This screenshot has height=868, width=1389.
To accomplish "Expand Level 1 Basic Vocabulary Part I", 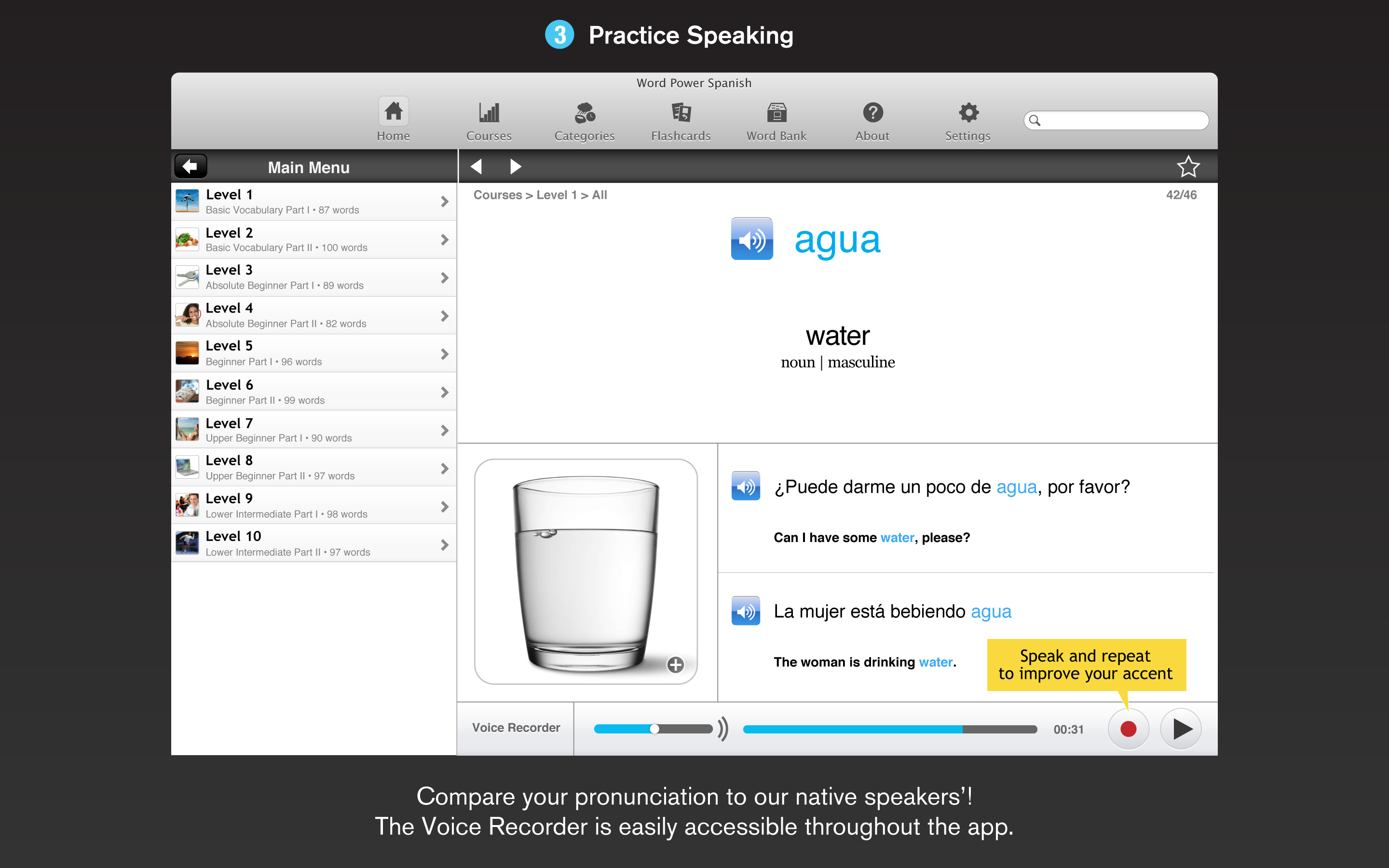I will (443, 201).
